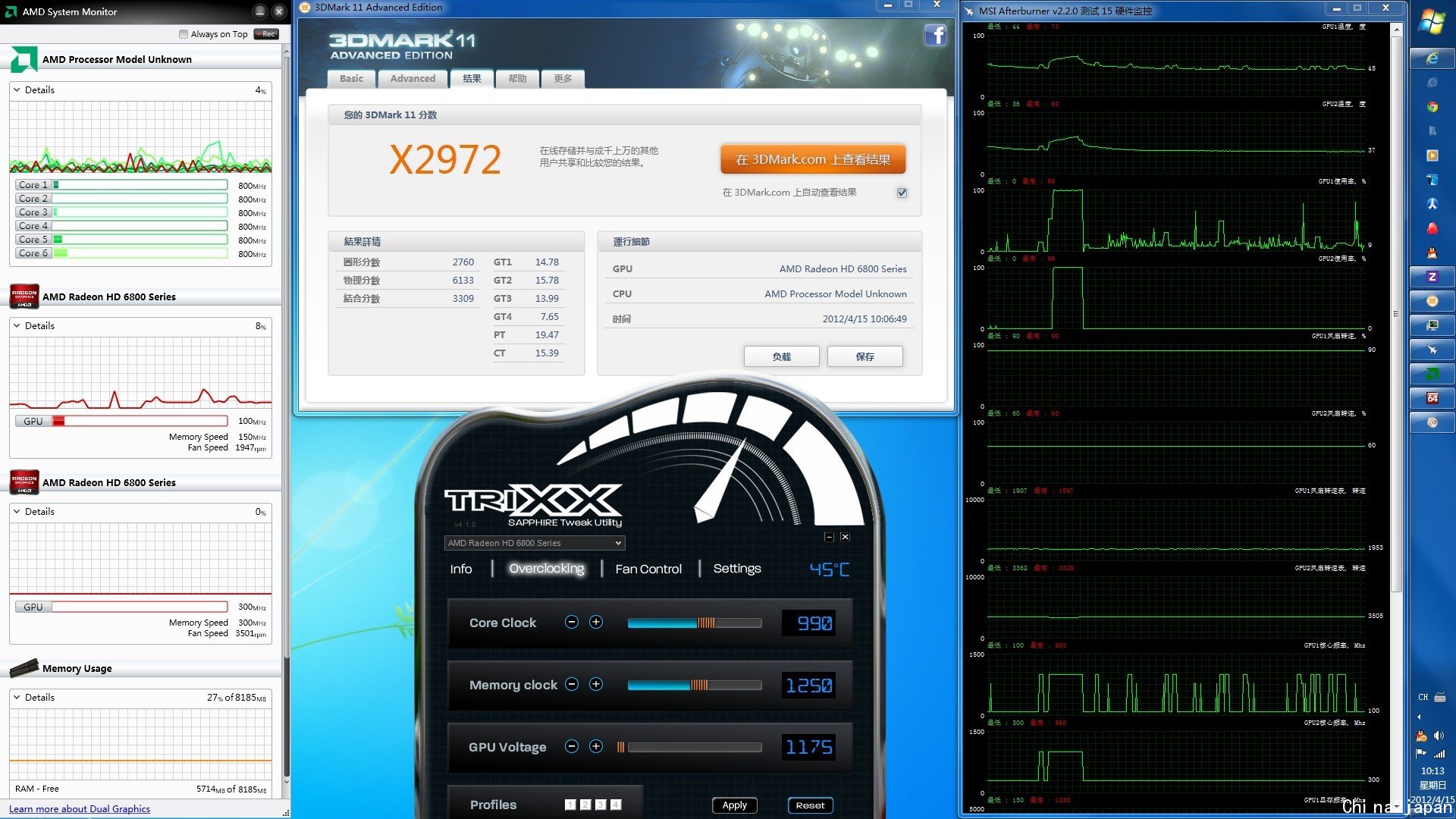Viewport: 1456px width, 819px height.
Task: Select TRIXX profile slot 4
Action: (x=616, y=805)
